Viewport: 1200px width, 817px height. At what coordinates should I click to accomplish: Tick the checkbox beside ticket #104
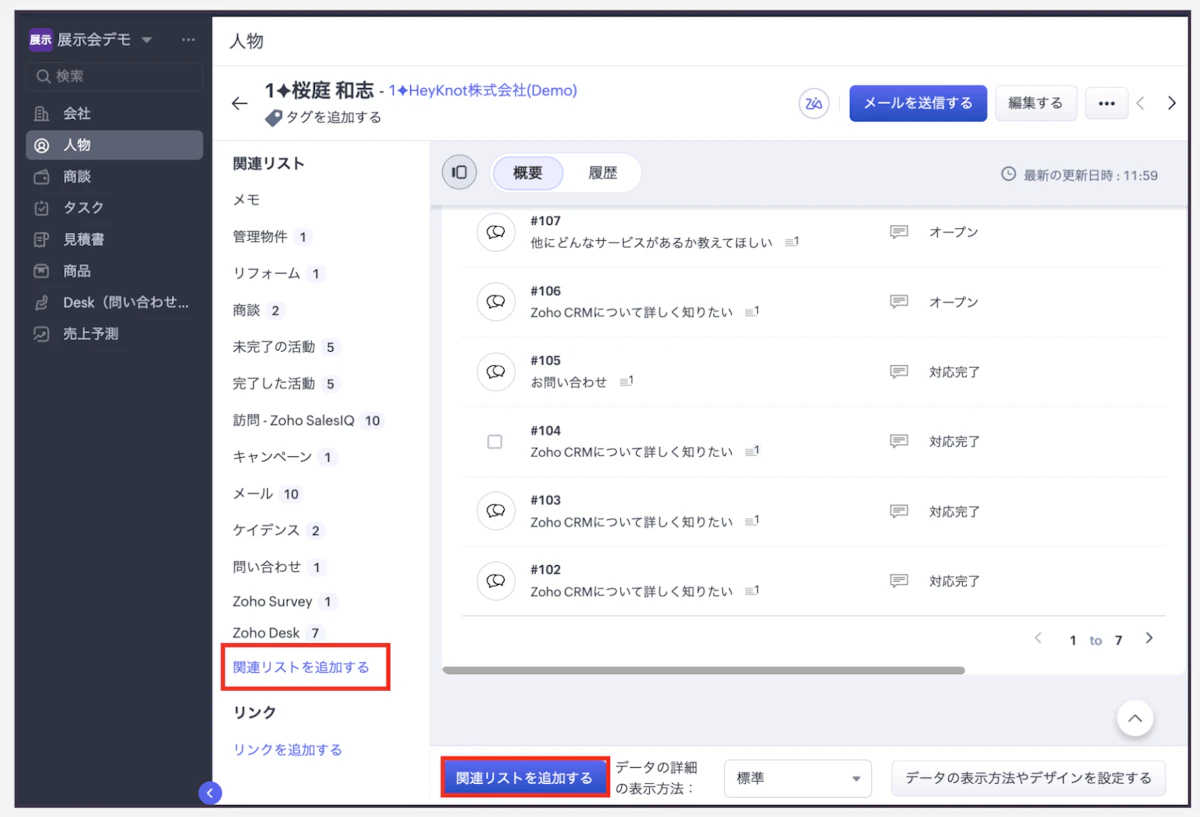pos(495,442)
